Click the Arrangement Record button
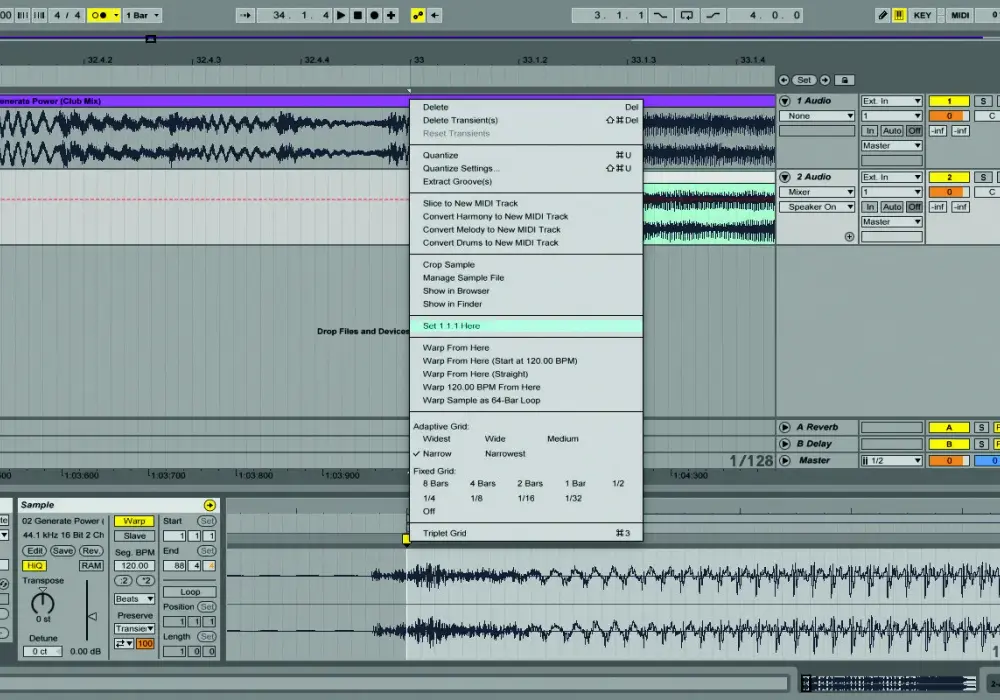 click(x=374, y=15)
